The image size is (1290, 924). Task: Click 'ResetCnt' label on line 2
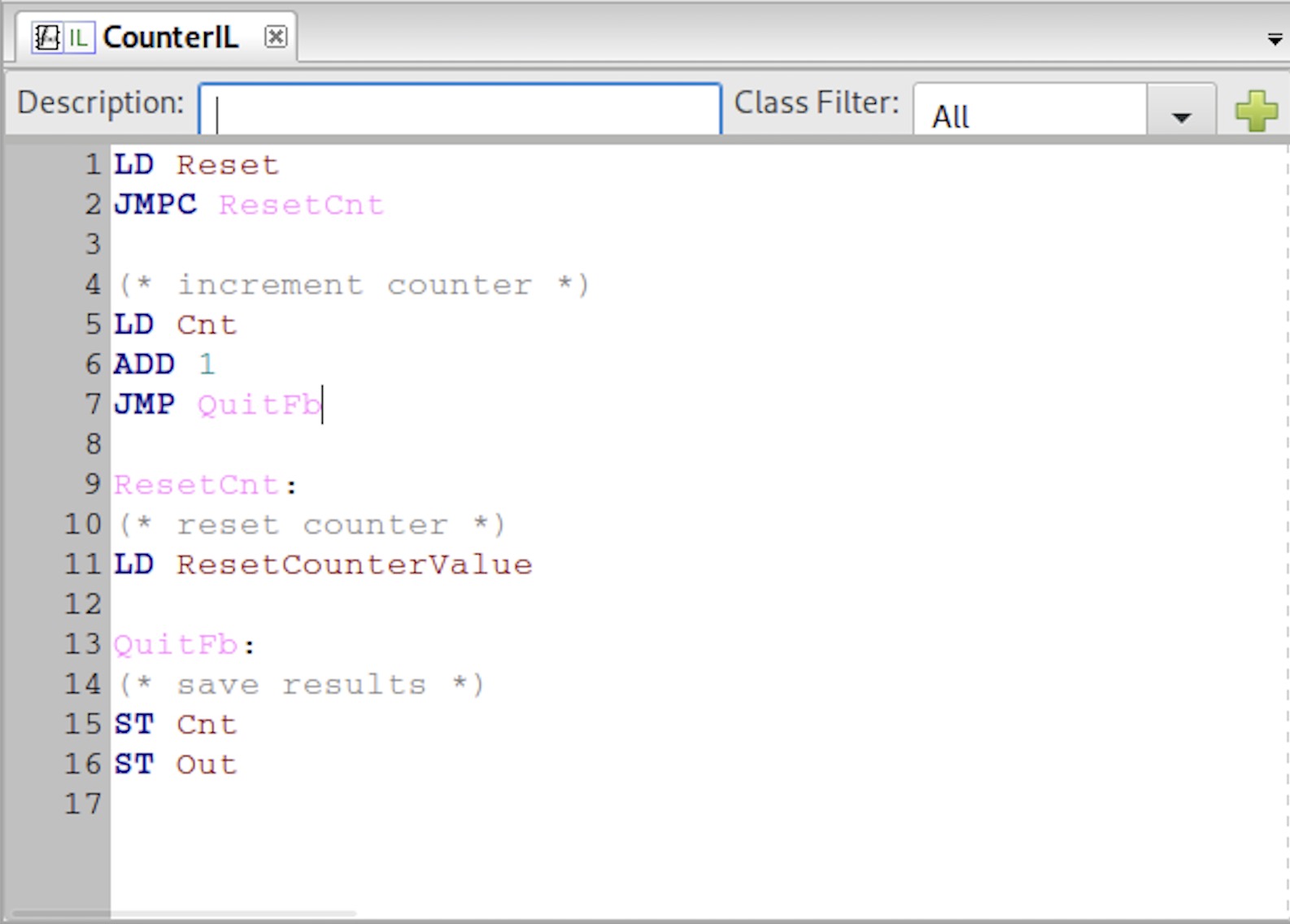point(301,205)
